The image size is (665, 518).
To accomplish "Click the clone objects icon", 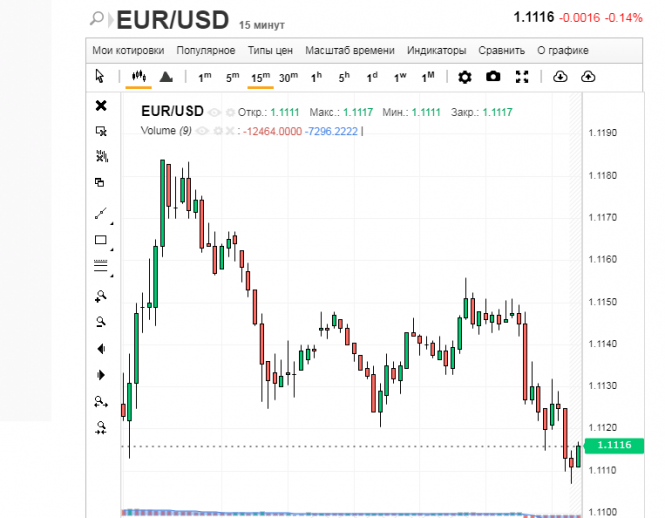I will tap(100, 182).
